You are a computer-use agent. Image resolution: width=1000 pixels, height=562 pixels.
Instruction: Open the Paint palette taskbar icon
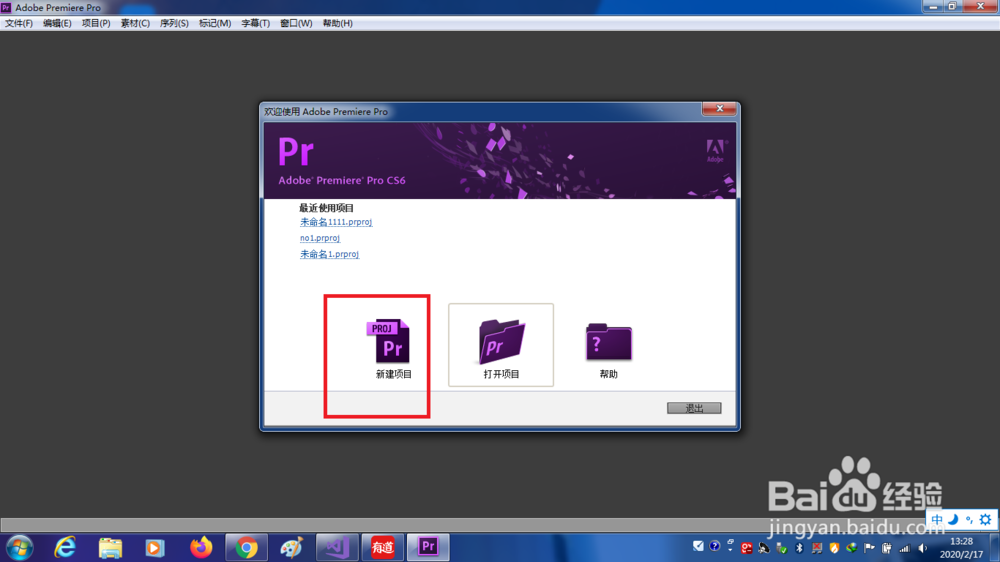[x=291, y=547]
